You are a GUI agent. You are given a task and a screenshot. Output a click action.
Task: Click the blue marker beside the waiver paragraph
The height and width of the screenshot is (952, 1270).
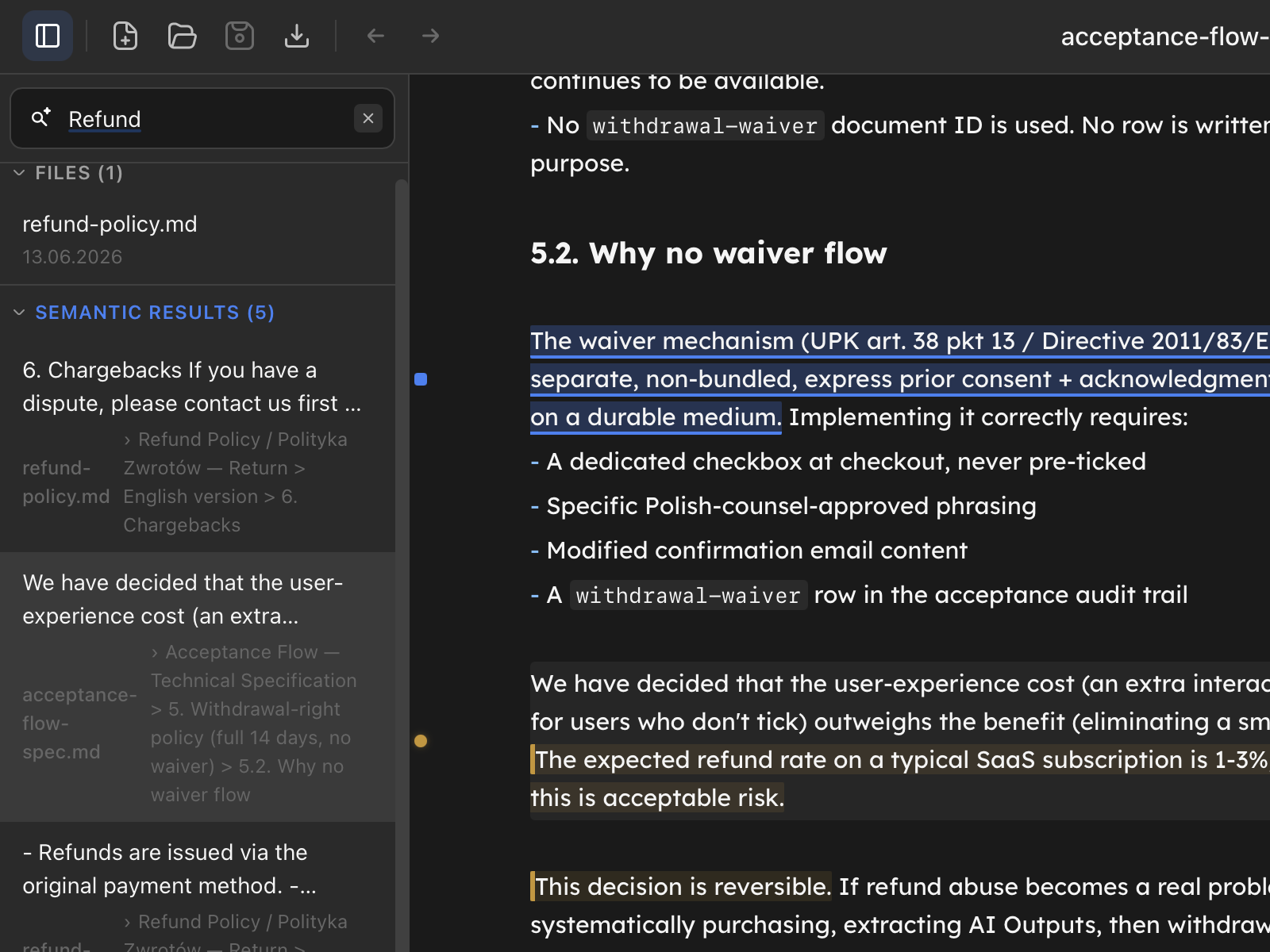point(421,379)
